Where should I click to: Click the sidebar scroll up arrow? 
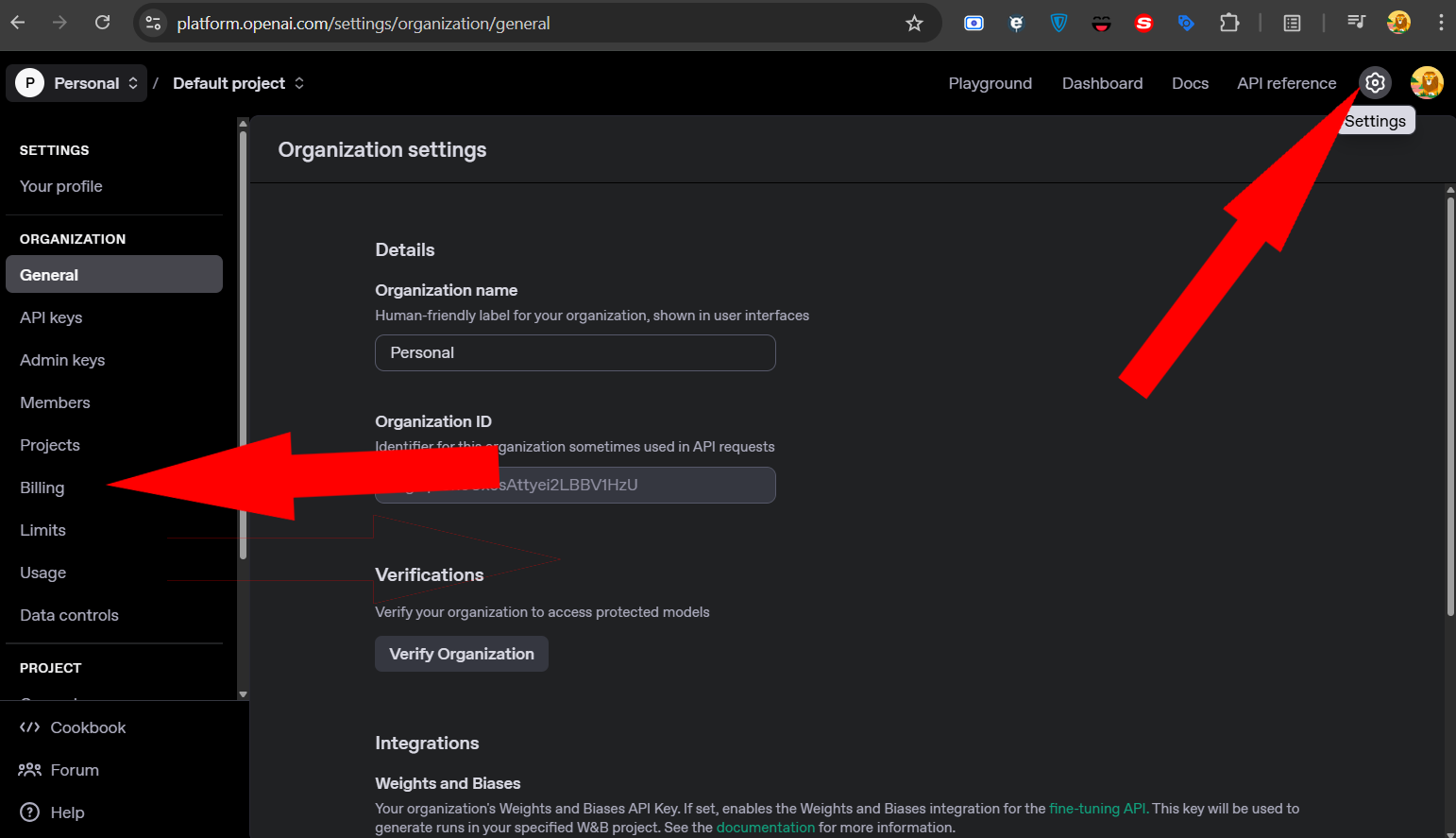tap(243, 124)
